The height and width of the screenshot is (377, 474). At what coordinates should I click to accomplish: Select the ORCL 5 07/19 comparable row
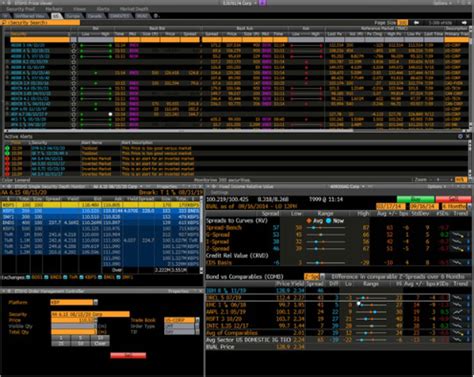pos(327,298)
